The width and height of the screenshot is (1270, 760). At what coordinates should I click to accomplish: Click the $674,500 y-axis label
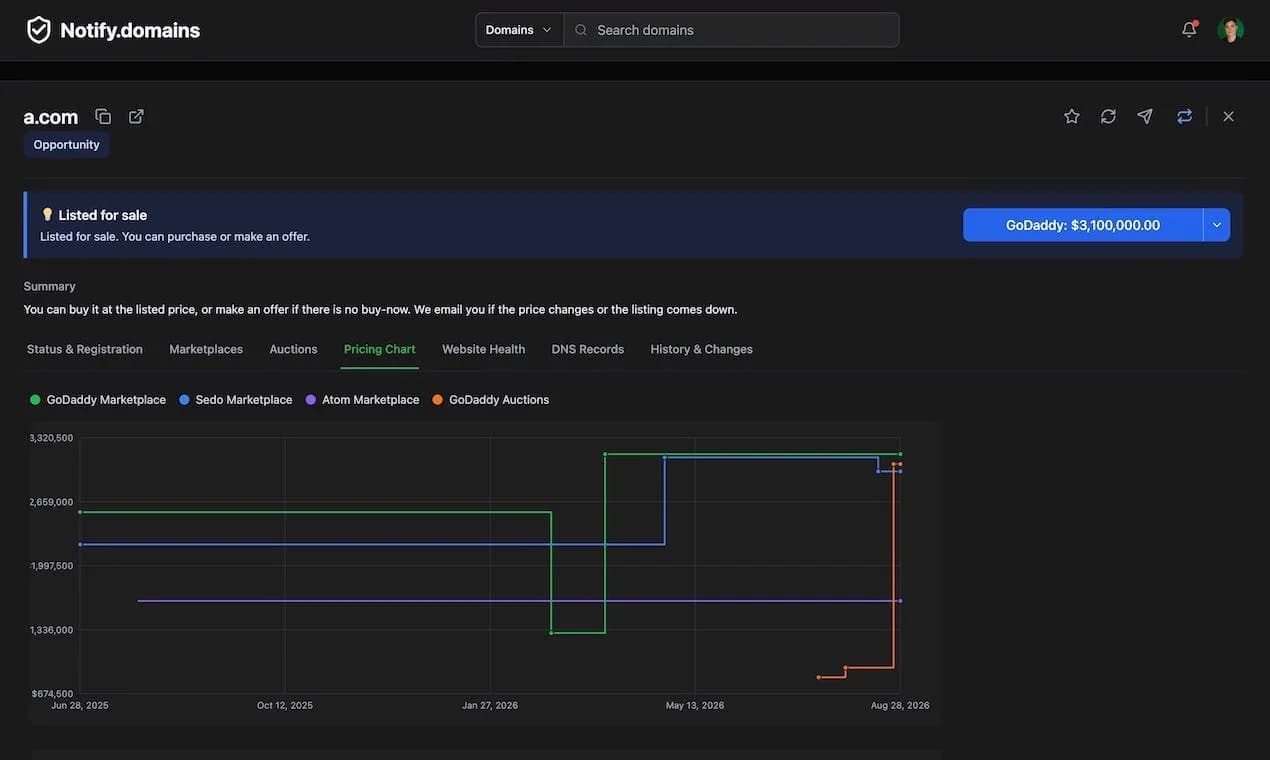click(52, 693)
